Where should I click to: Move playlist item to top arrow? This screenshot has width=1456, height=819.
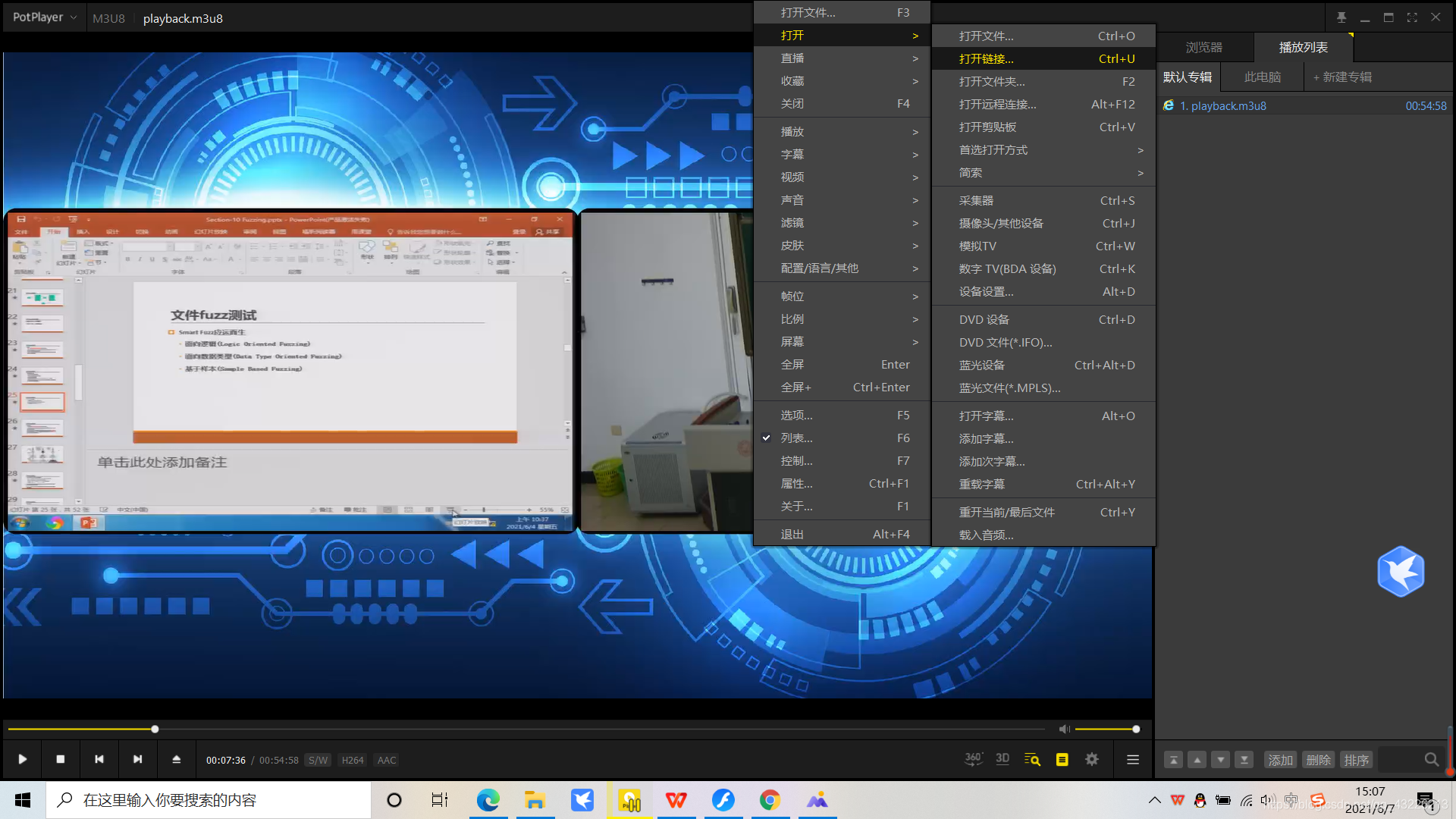1173,760
